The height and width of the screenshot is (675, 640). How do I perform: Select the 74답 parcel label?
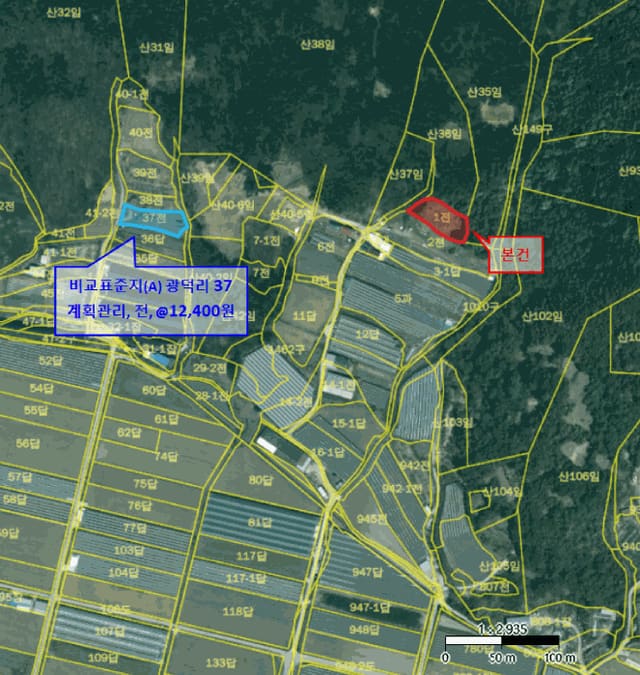click(166, 456)
